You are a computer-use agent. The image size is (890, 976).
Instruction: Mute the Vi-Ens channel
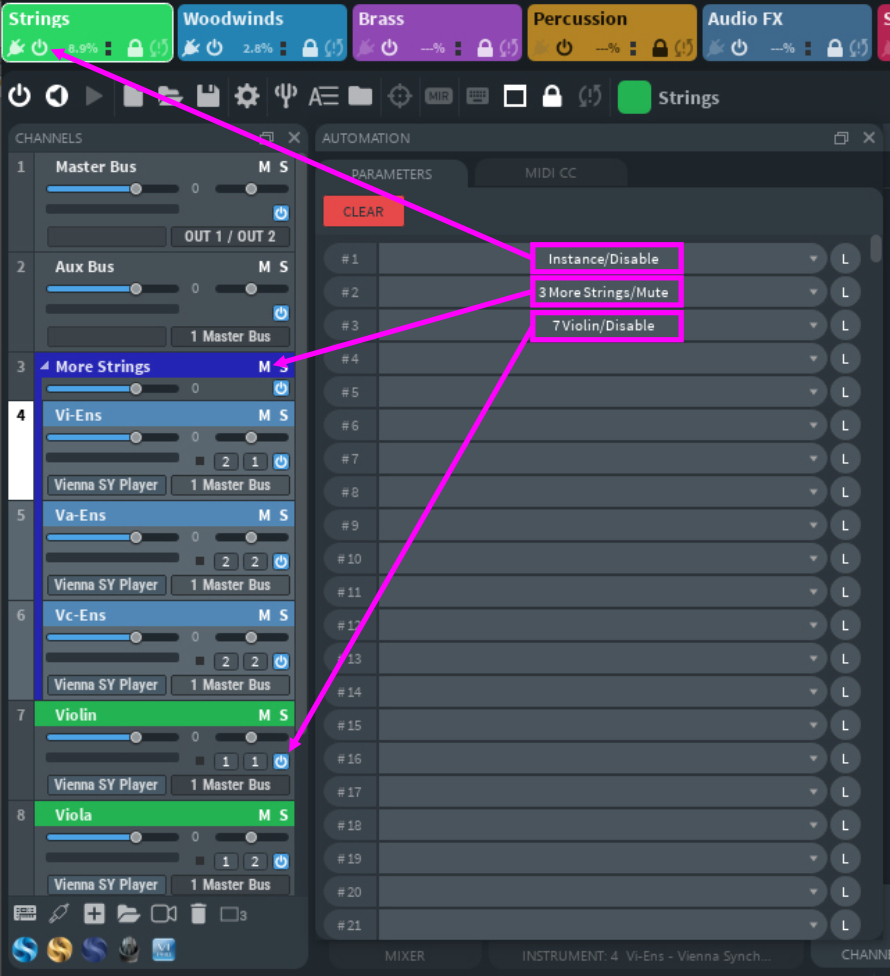(x=264, y=415)
